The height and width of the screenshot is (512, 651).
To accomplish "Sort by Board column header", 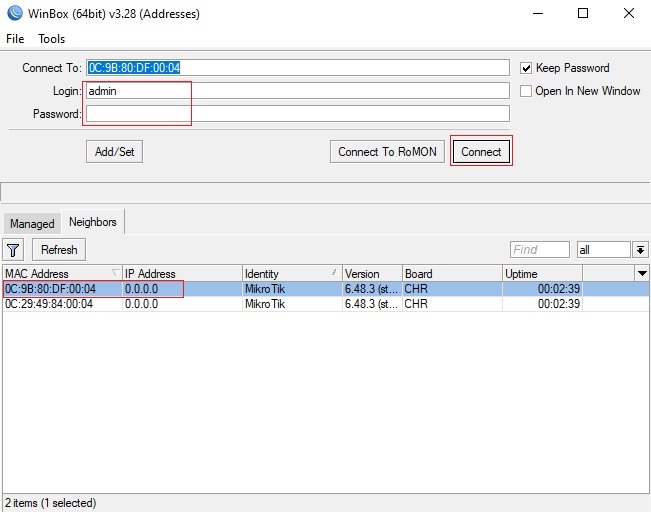I will 453,274.
